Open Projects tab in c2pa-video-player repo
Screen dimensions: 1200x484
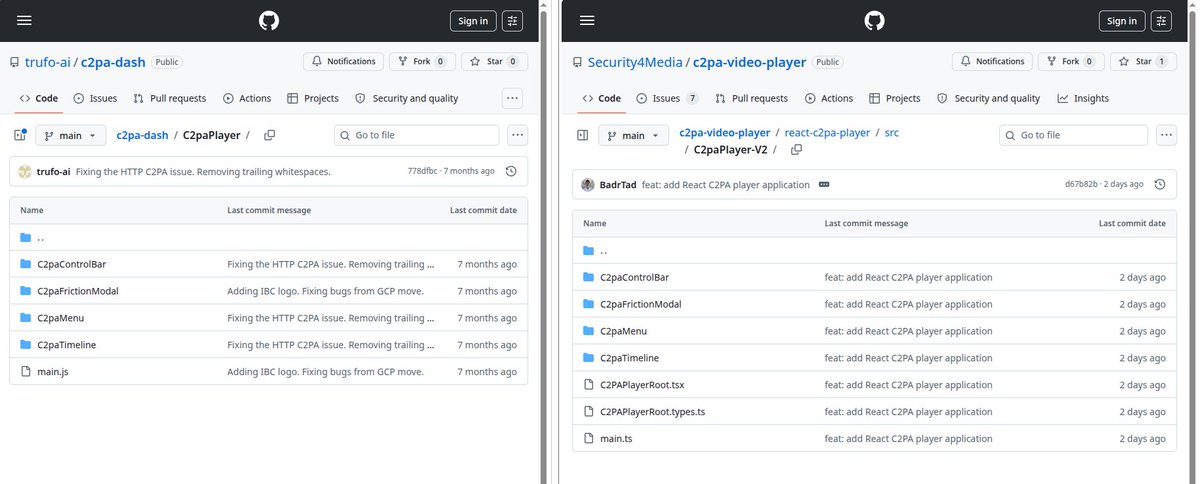click(x=895, y=98)
